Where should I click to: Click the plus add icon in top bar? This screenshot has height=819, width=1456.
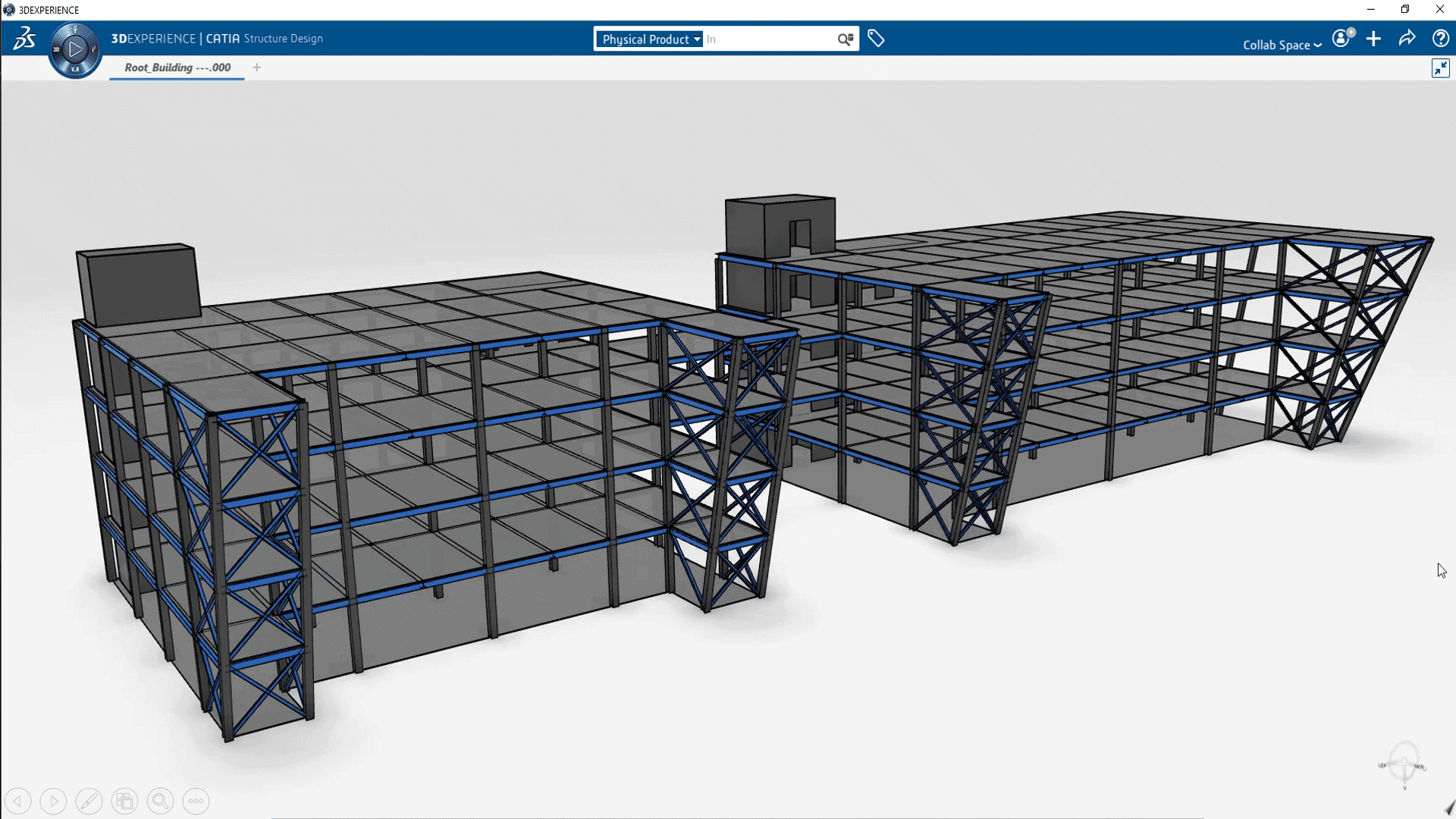(x=1373, y=39)
